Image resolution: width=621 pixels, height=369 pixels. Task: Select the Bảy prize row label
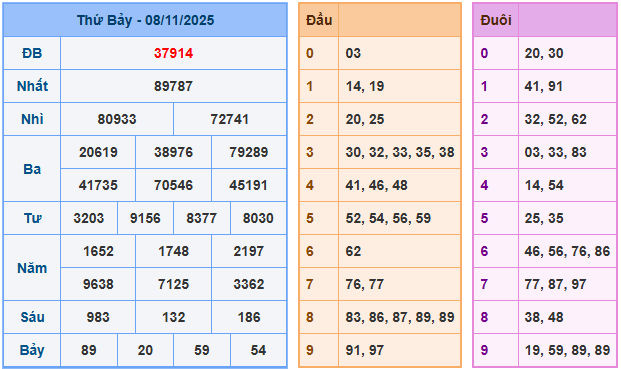(x=32, y=350)
